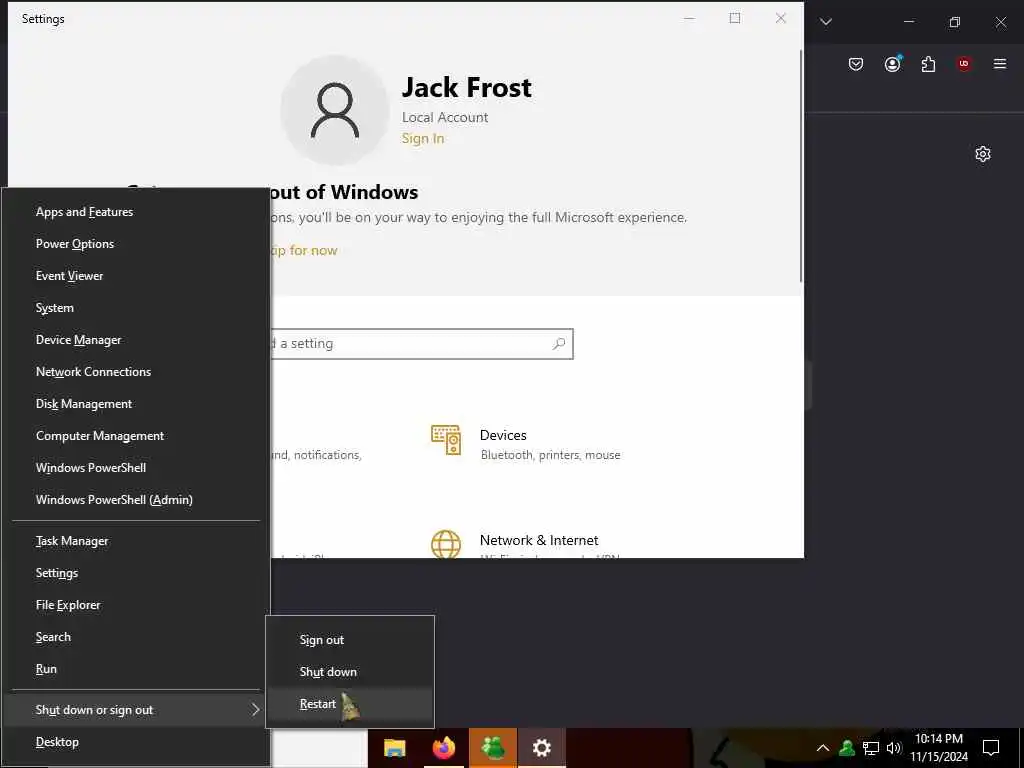Open the Firefox account icon

point(893,63)
